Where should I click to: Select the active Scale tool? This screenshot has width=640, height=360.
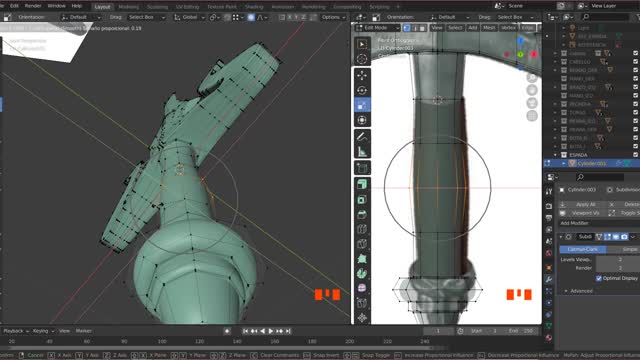point(362,105)
